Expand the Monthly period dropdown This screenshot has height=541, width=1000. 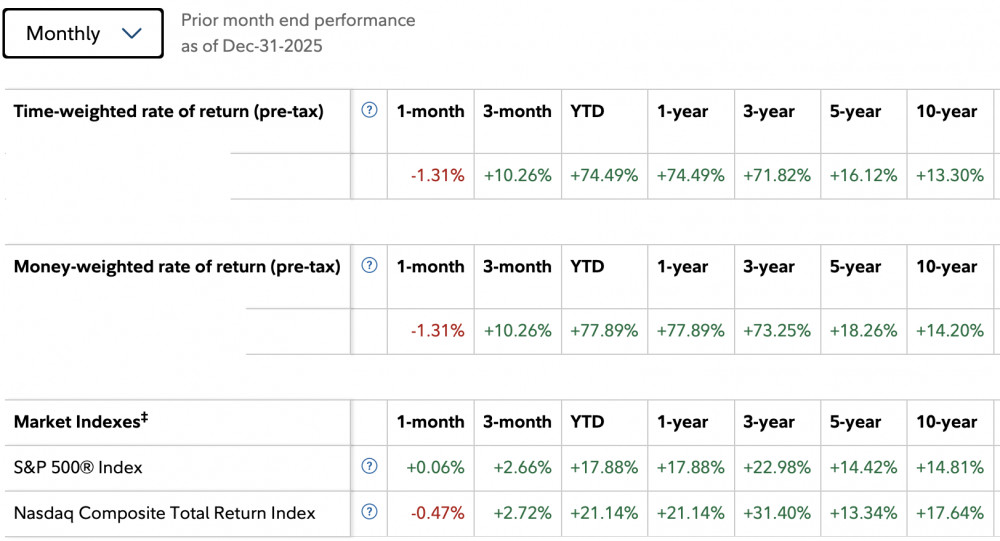[83, 33]
